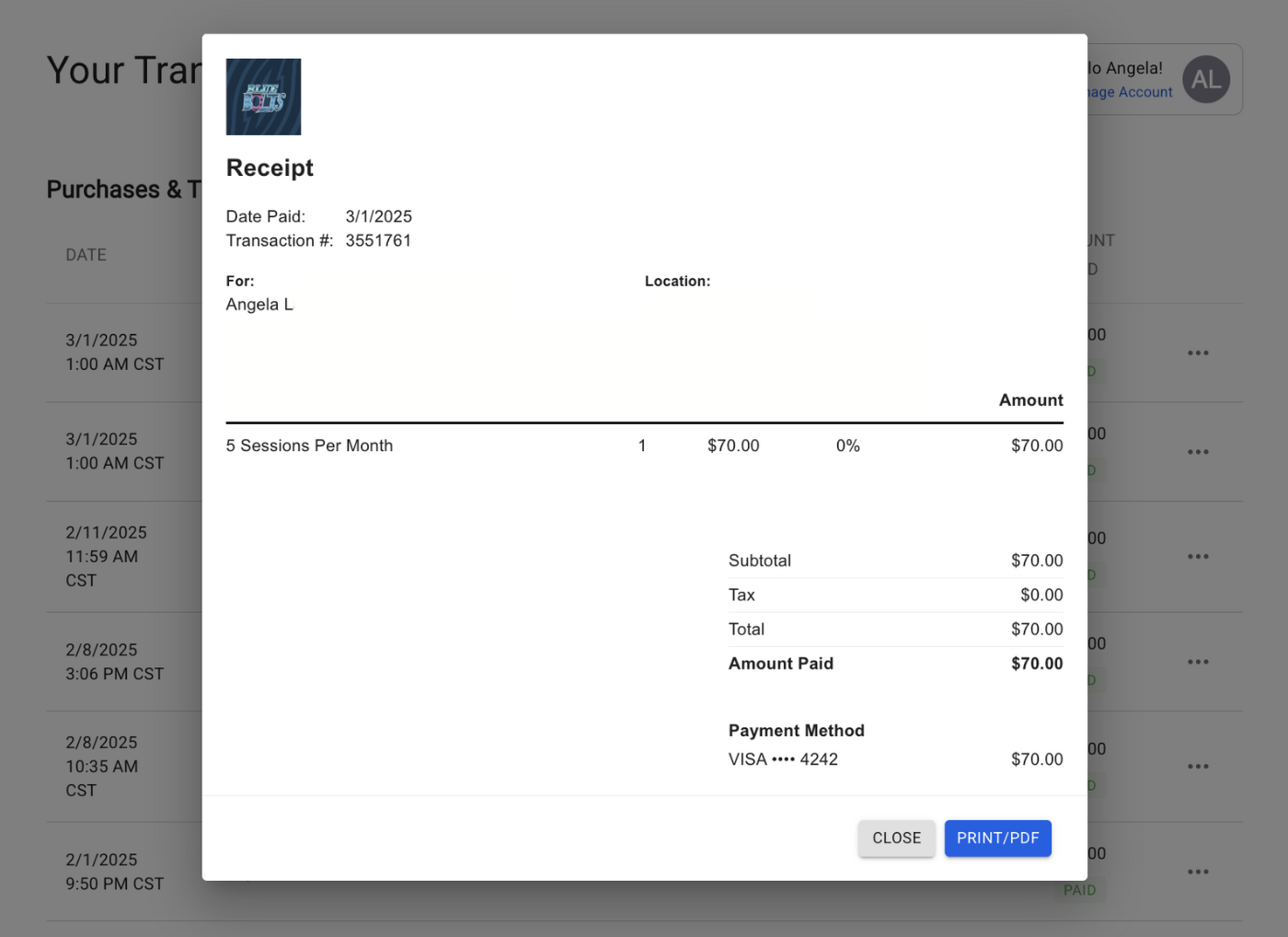Open more options for the 2/1/2025 transaction
Screen dimensions: 1288x937
pyautogui.click(x=1197, y=872)
